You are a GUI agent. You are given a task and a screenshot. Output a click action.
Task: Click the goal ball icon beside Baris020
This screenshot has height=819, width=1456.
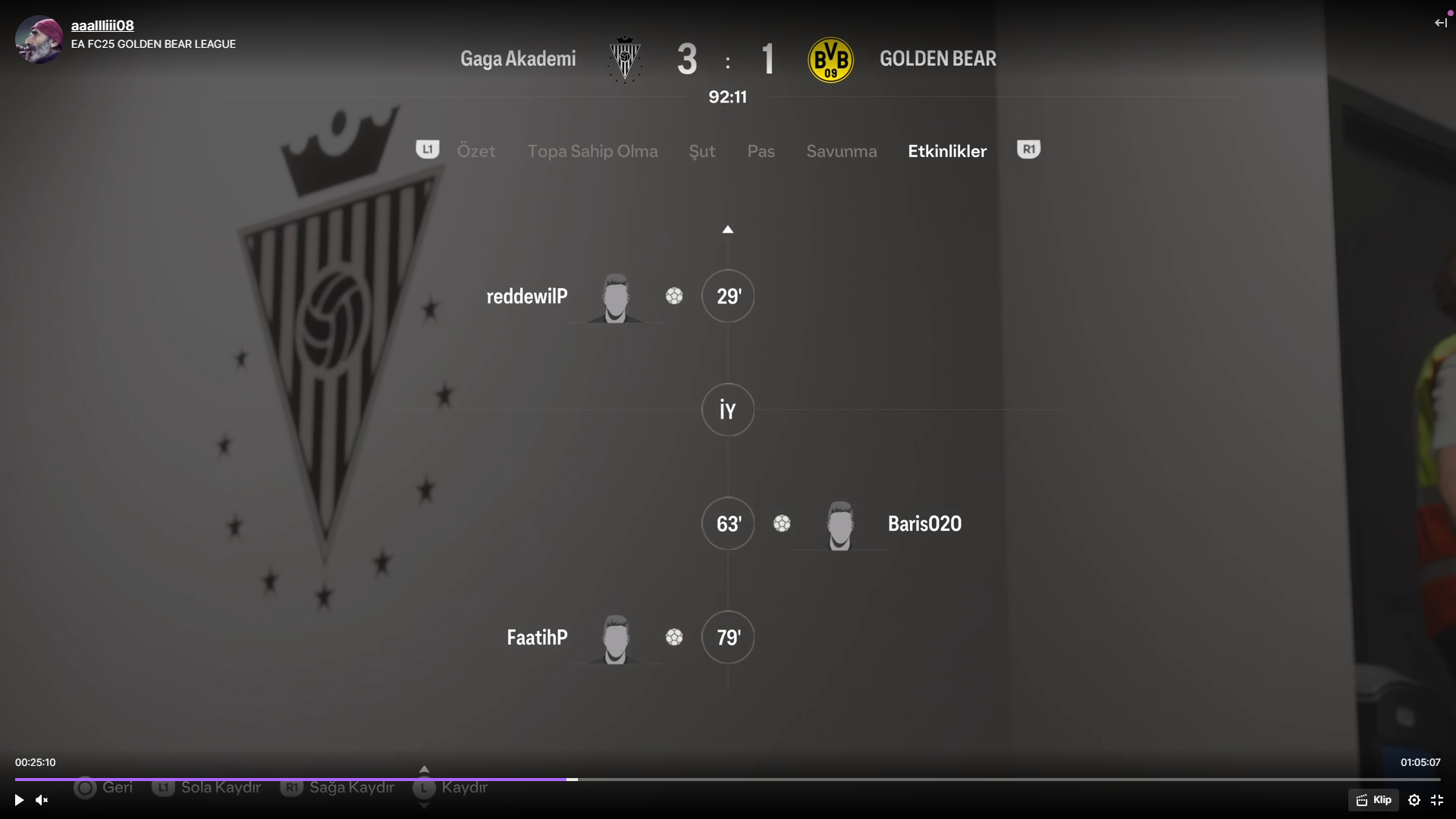[x=782, y=523]
